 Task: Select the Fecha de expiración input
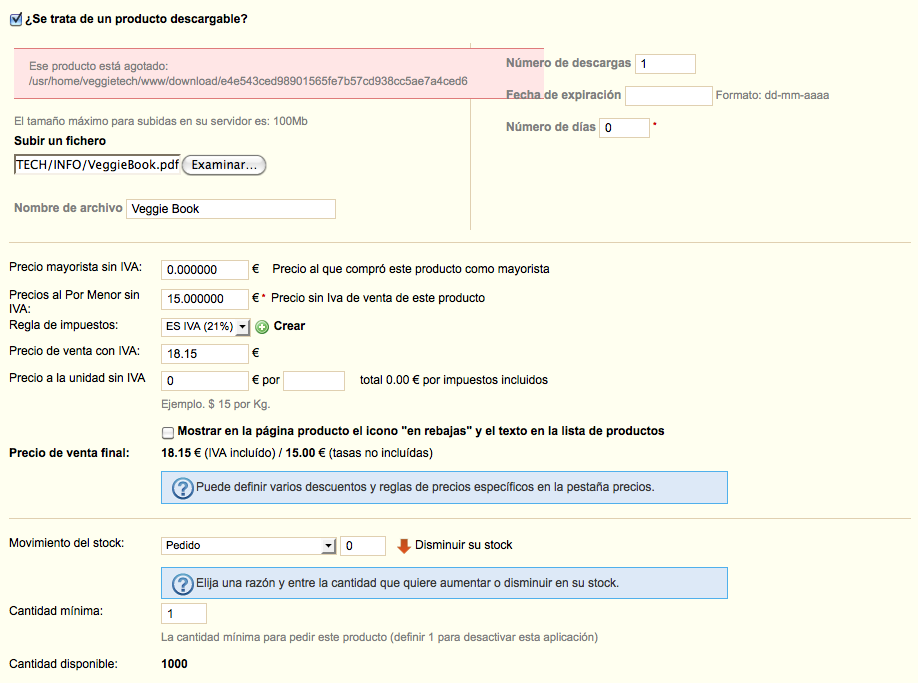tap(668, 96)
